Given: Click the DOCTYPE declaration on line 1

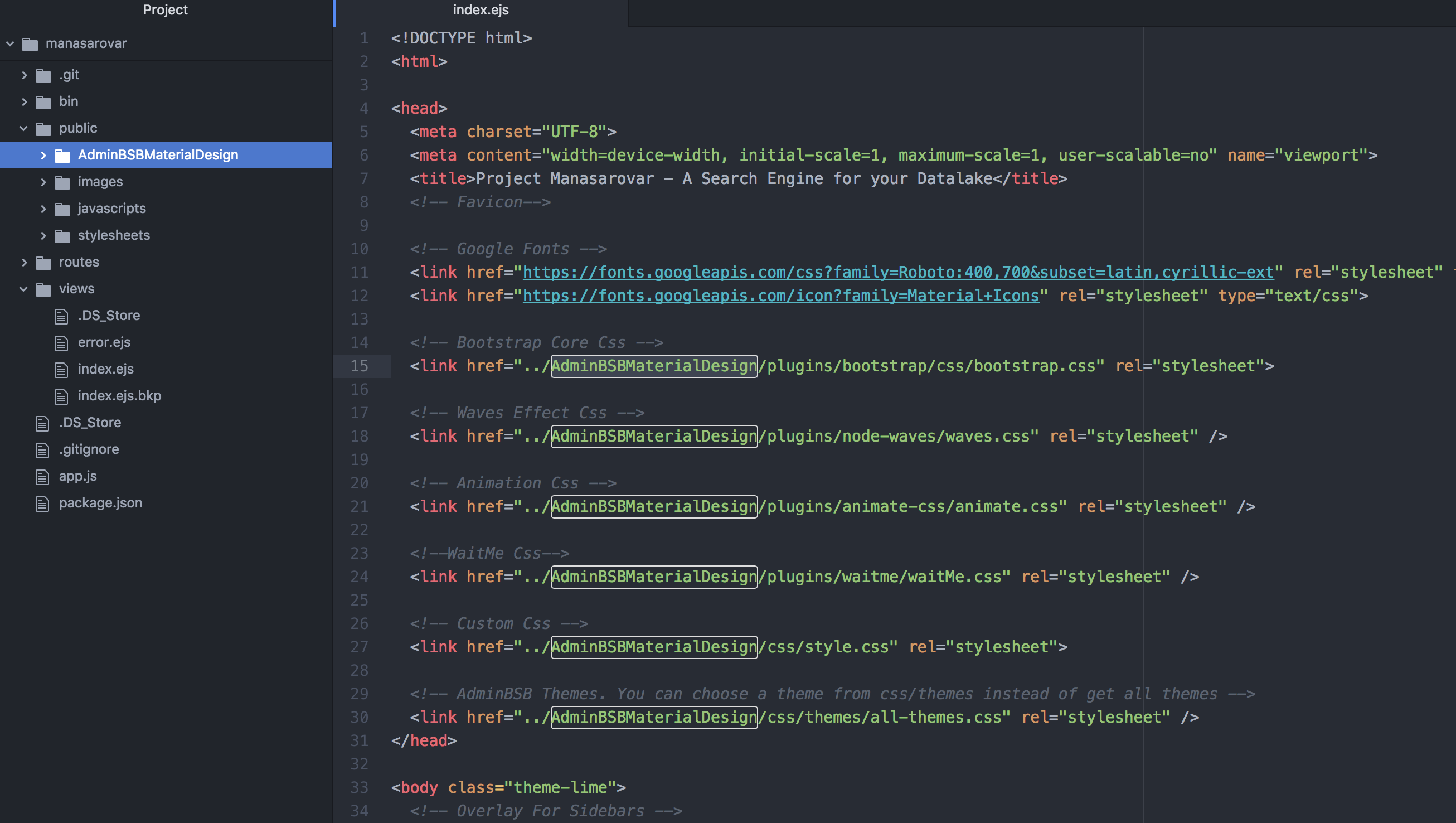Looking at the screenshot, I should click(461, 38).
